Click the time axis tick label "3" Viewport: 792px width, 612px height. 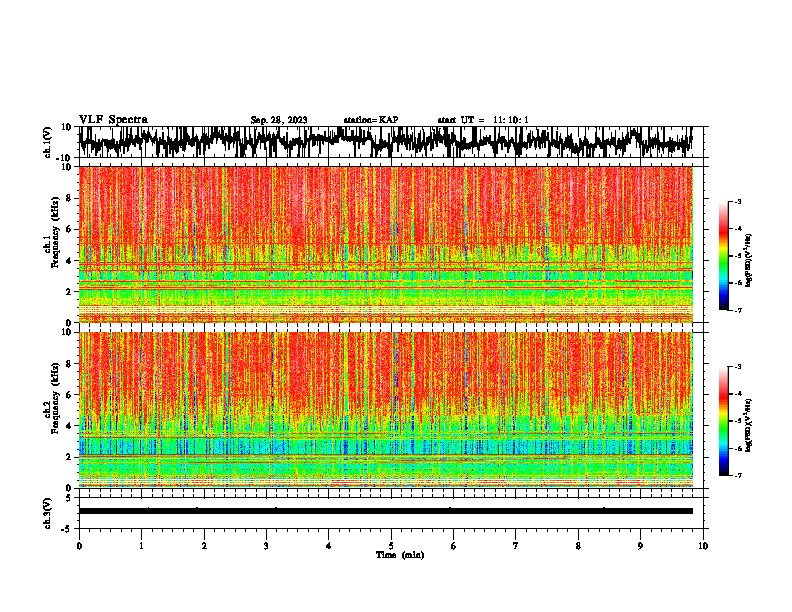coord(266,546)
